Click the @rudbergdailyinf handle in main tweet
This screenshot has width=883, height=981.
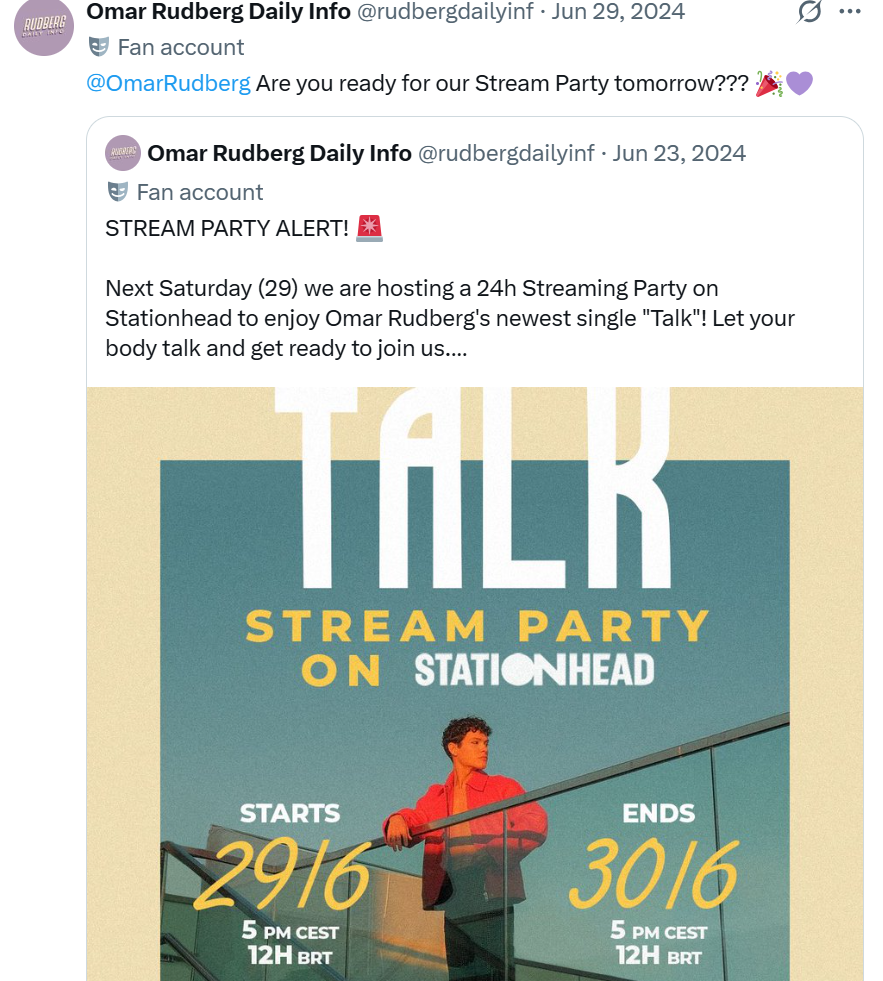coord(445,12)
